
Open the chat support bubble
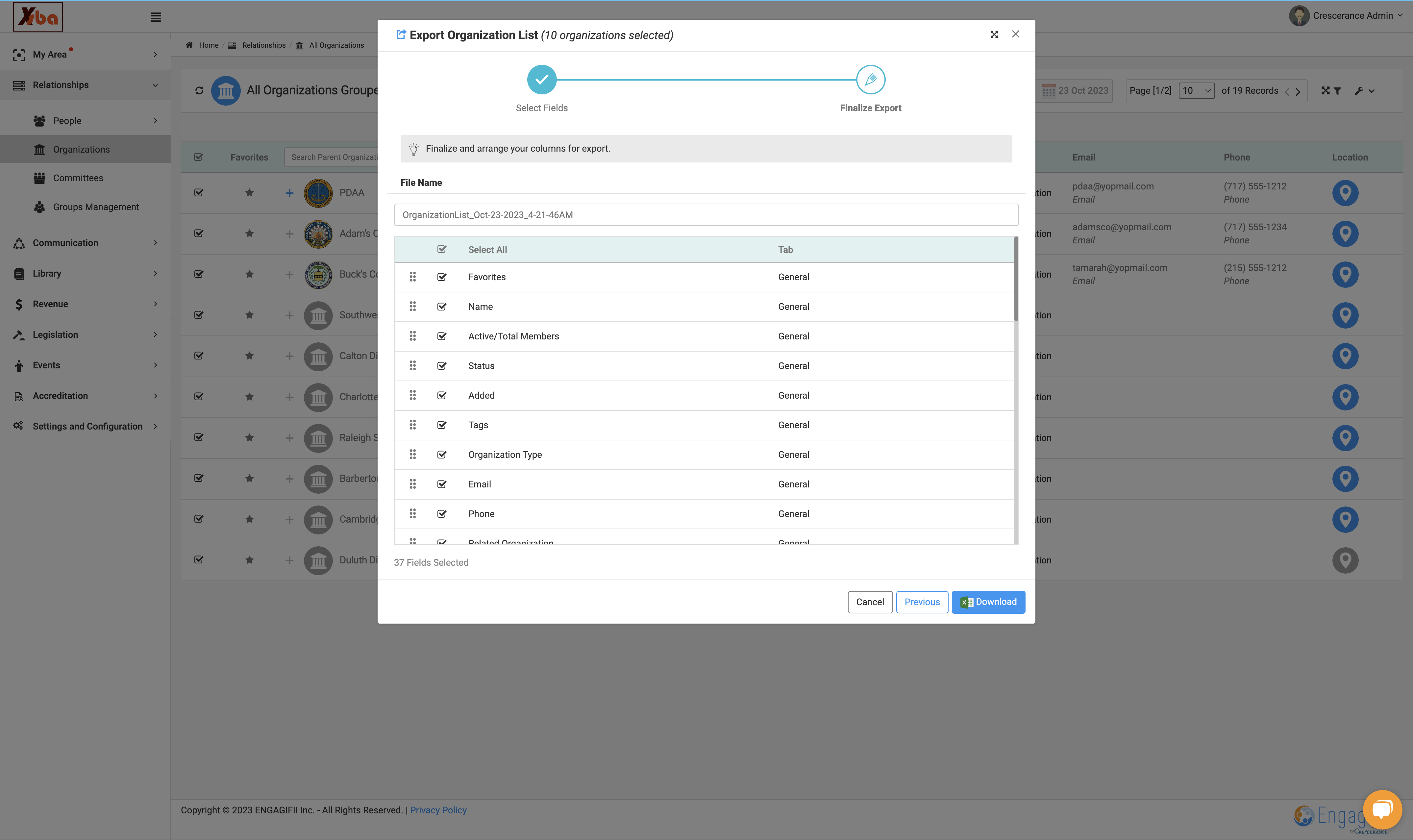coord(1382,809)
